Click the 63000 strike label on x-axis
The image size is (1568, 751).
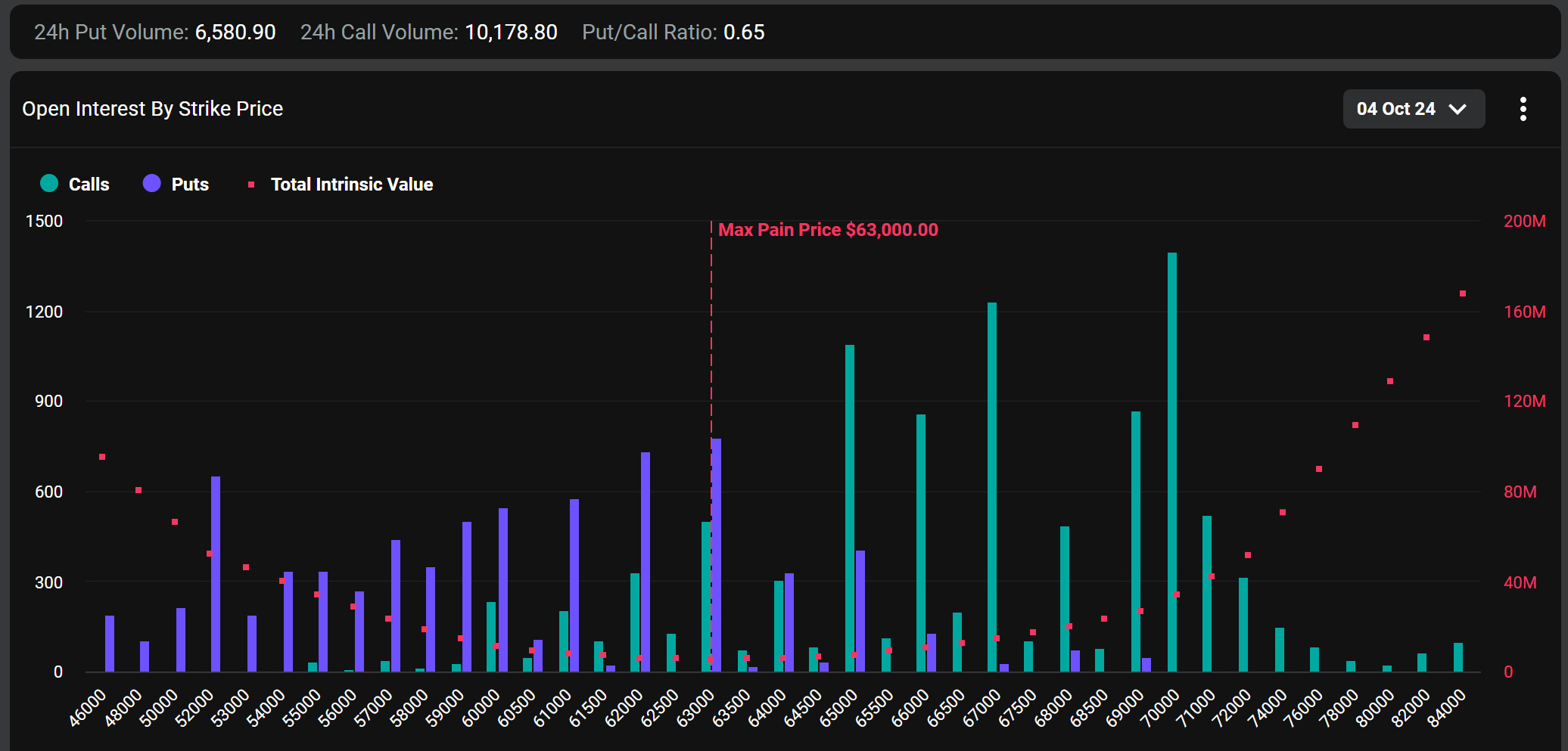tap(695, 709)
